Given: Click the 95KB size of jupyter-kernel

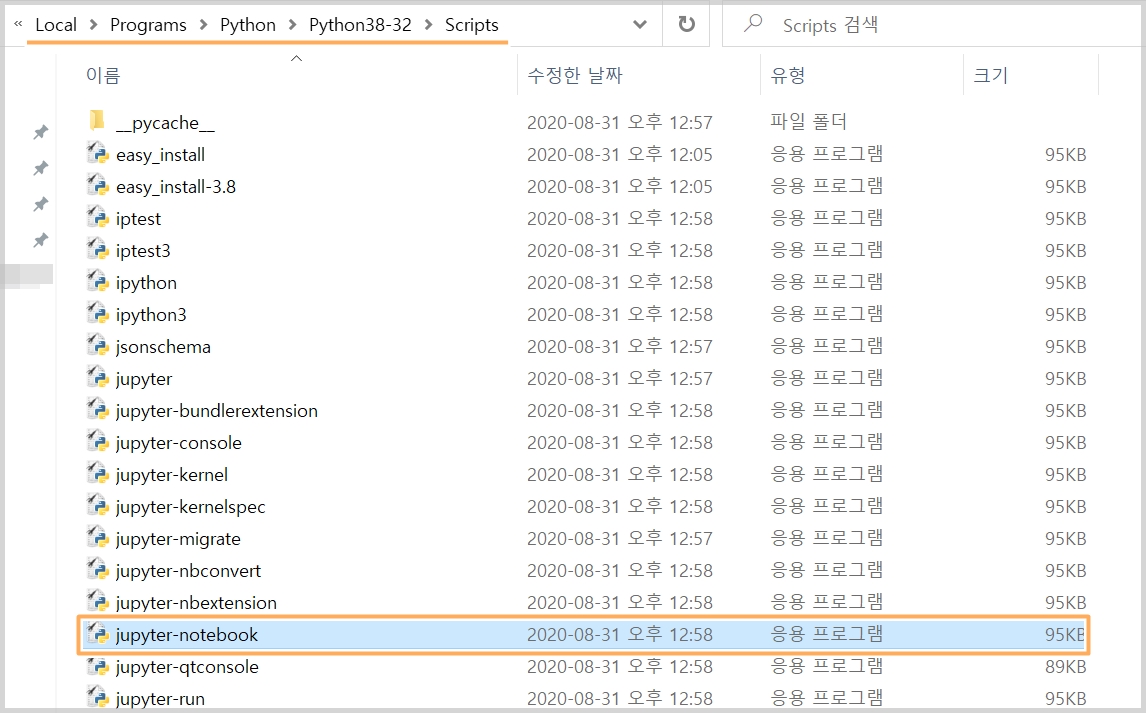Looking at the screenshot, I should coord(1065,474).
